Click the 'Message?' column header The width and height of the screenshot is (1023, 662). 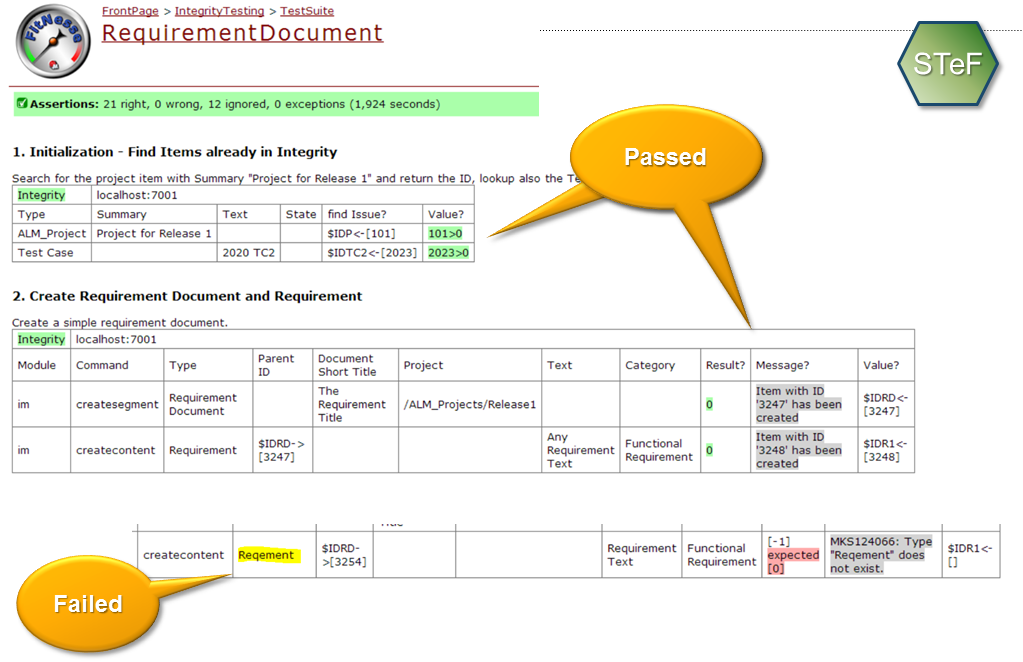click(804, 365)
